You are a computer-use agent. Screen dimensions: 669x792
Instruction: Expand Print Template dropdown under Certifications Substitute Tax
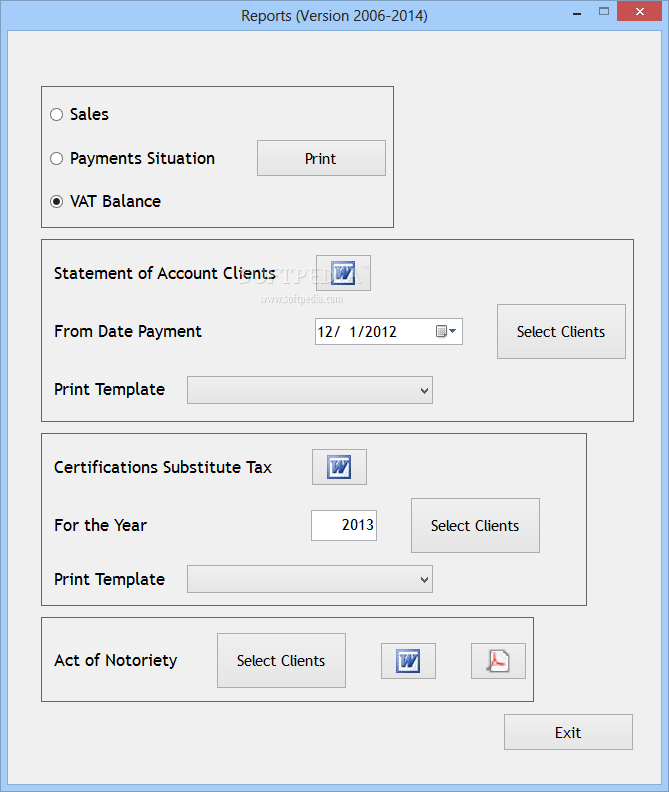coord(310,579)
